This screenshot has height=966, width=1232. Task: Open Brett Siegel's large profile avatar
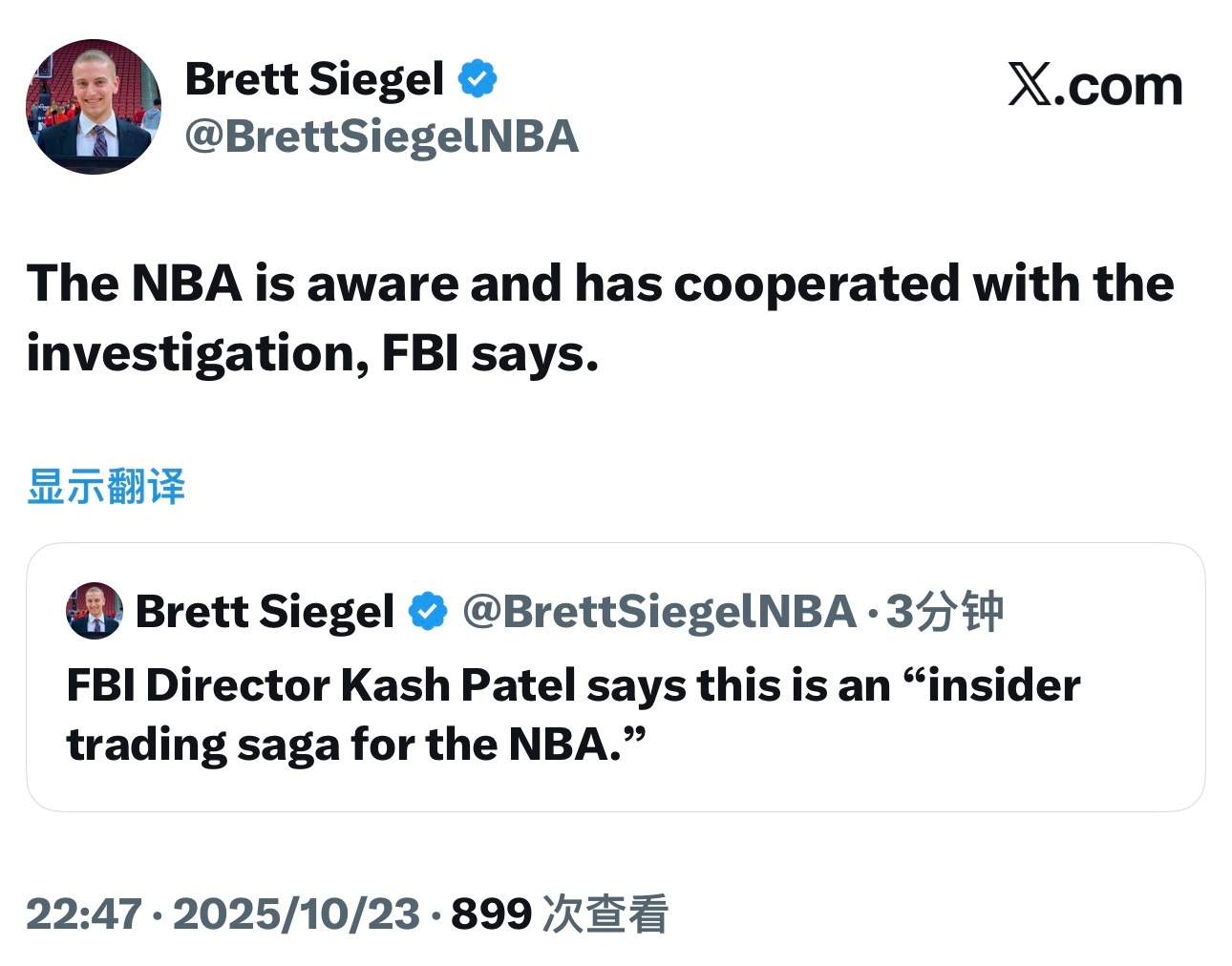pyautogui.click(x=94, y=106)
